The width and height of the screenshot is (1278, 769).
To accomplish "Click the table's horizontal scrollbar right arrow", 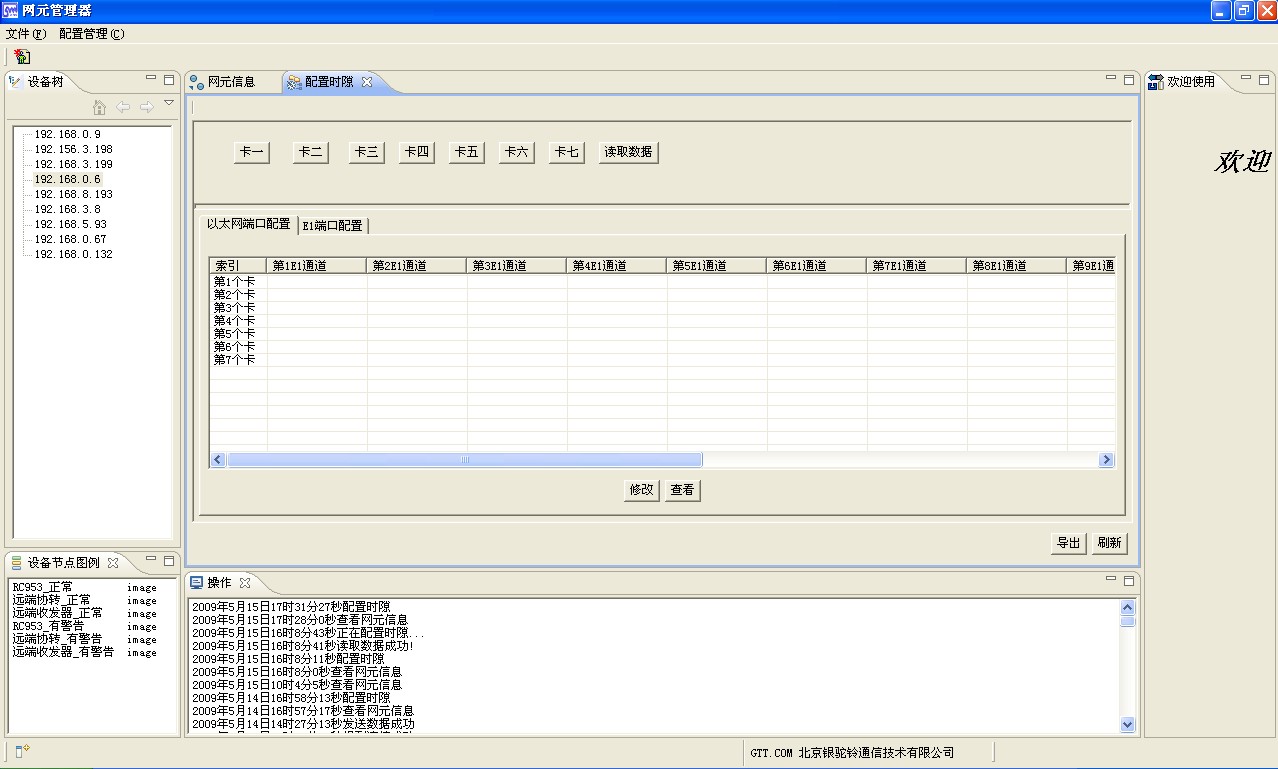I will (1106, 460).
